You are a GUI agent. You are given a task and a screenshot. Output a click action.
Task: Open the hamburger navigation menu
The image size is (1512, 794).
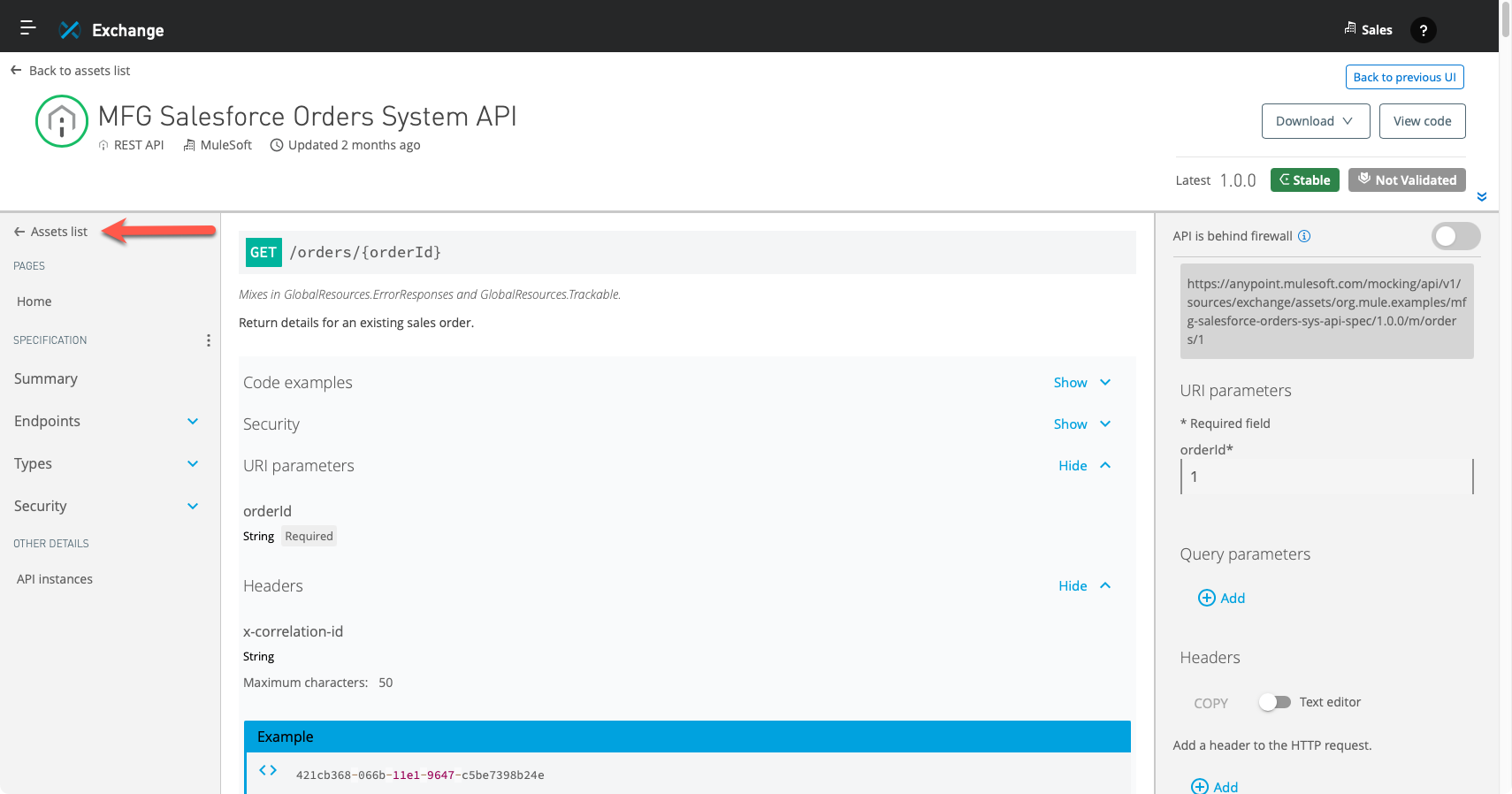pyautogui.click(x=28, y=28)
